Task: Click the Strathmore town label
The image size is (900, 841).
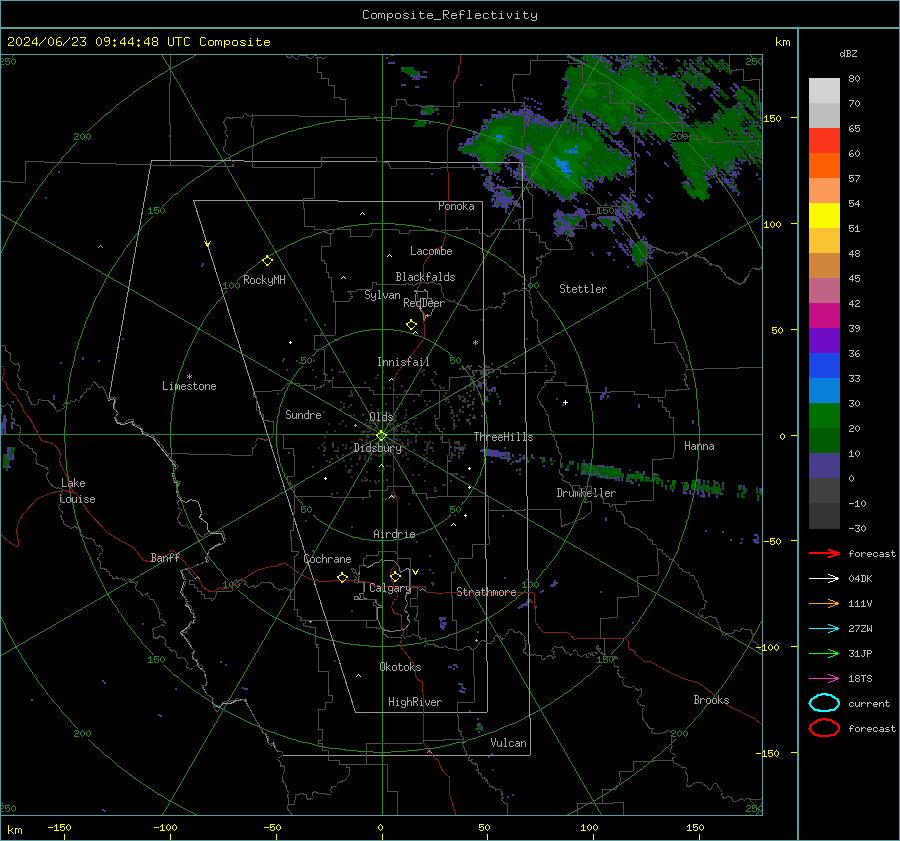Action: pos(486,592)
